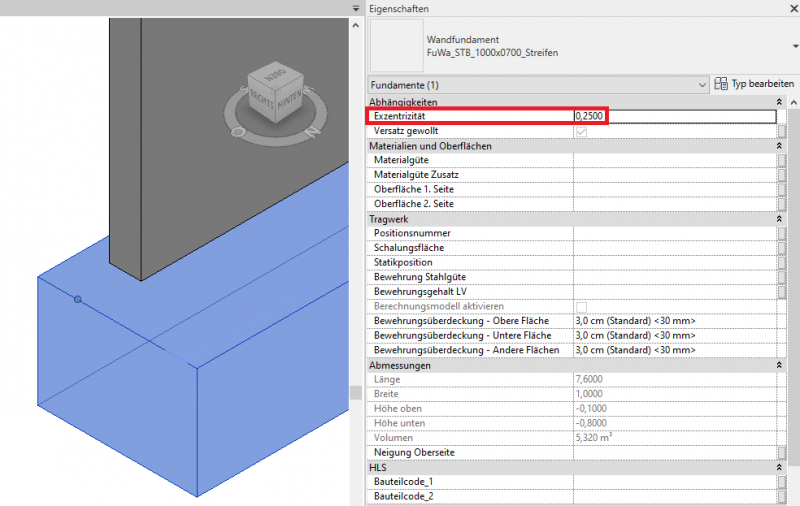800x506 pixels.
Task: Collapse the Abhängigkeiten section
Action: coord(778,102)
